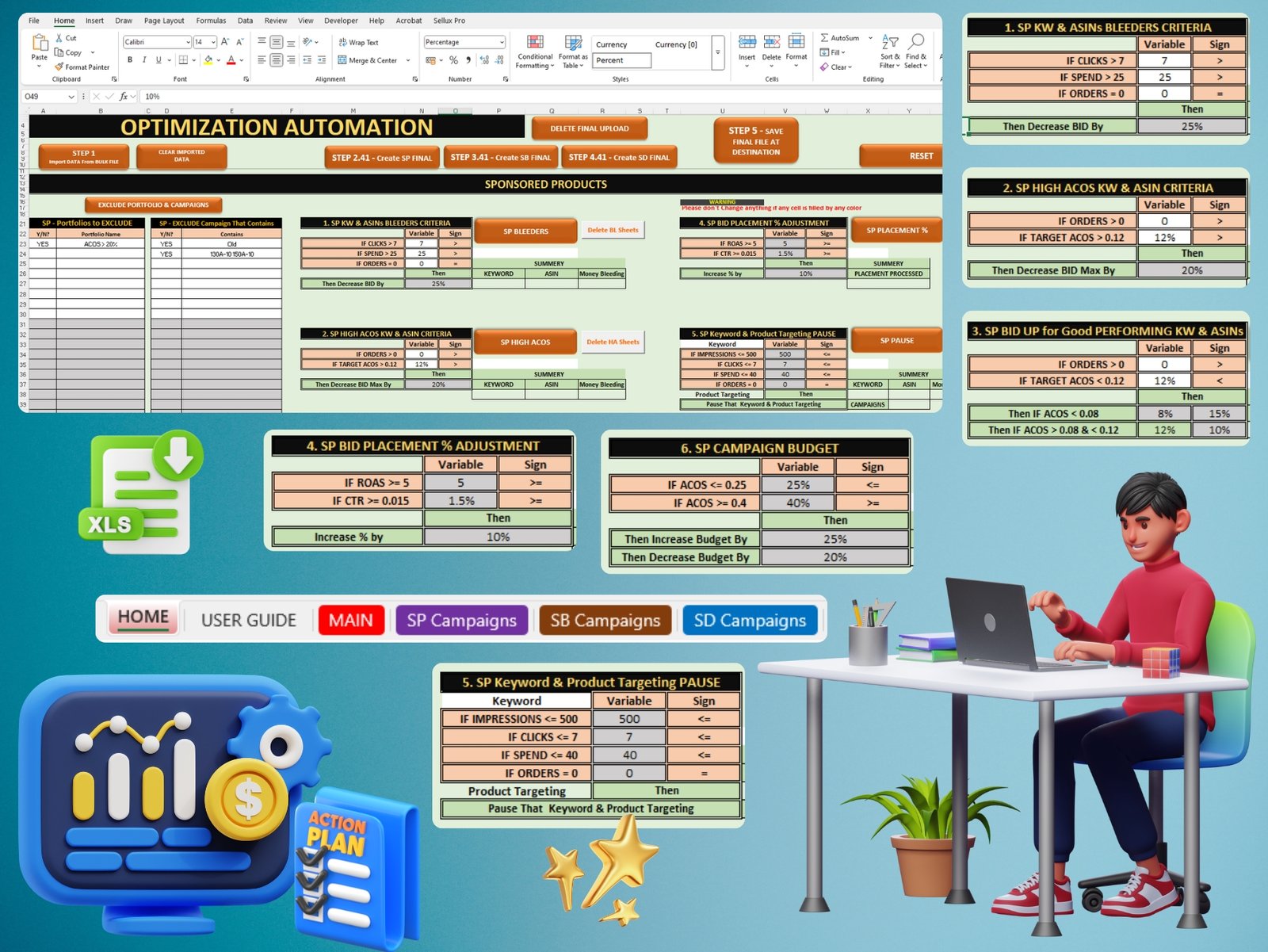Expand the font size dropdown showing 14
Viewport: 1268px width, 952px height.
click(213, 43)
